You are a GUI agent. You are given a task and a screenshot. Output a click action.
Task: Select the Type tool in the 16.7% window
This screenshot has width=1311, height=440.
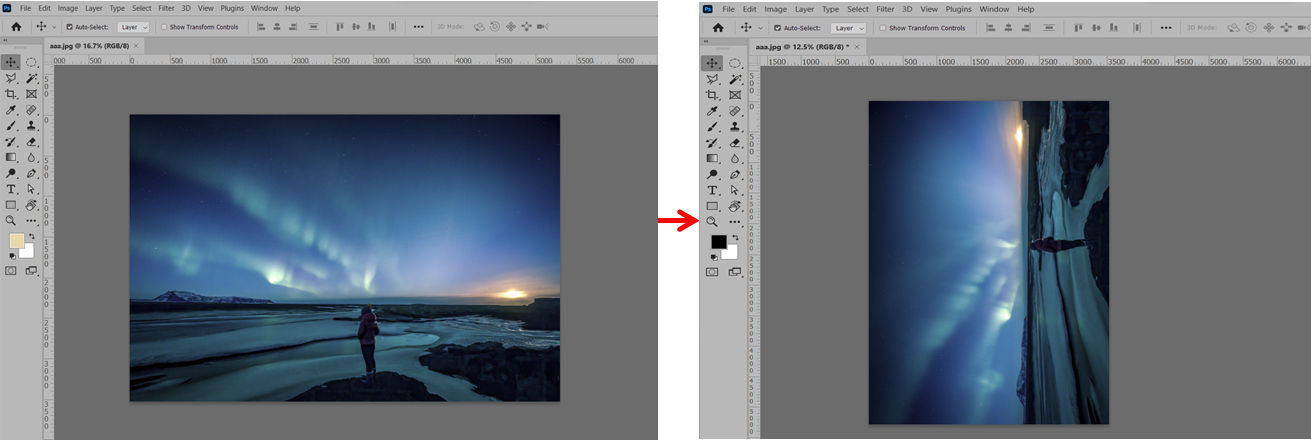click(11, 189)
